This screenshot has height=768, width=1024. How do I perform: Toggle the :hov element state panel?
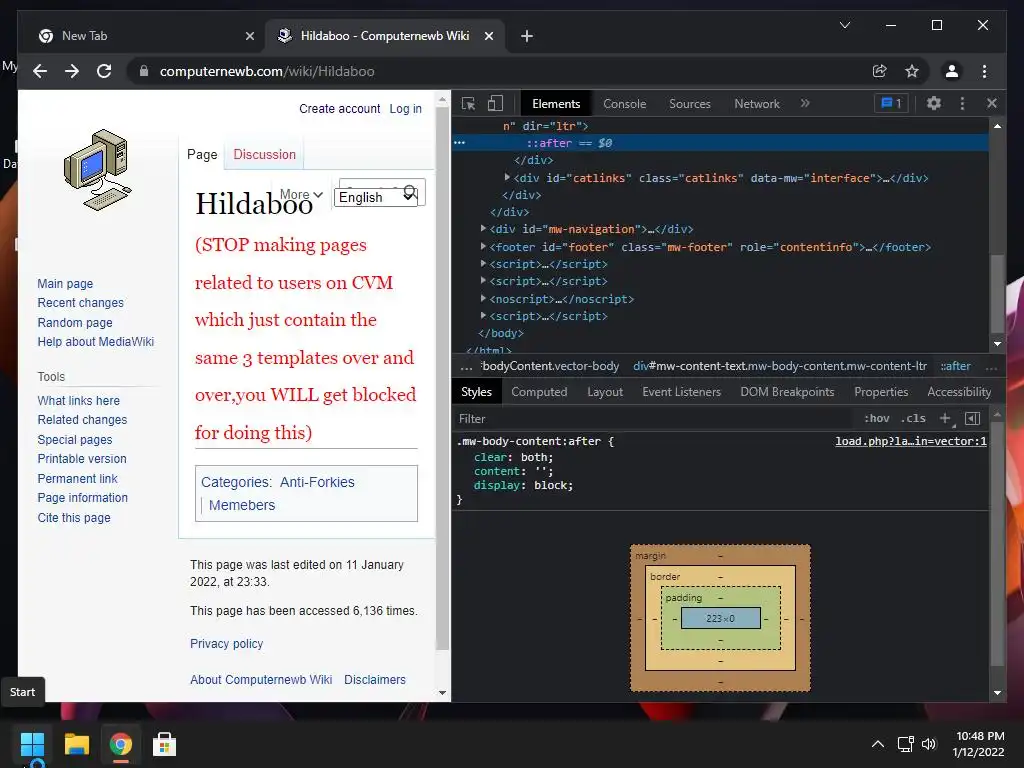[876, 419]
